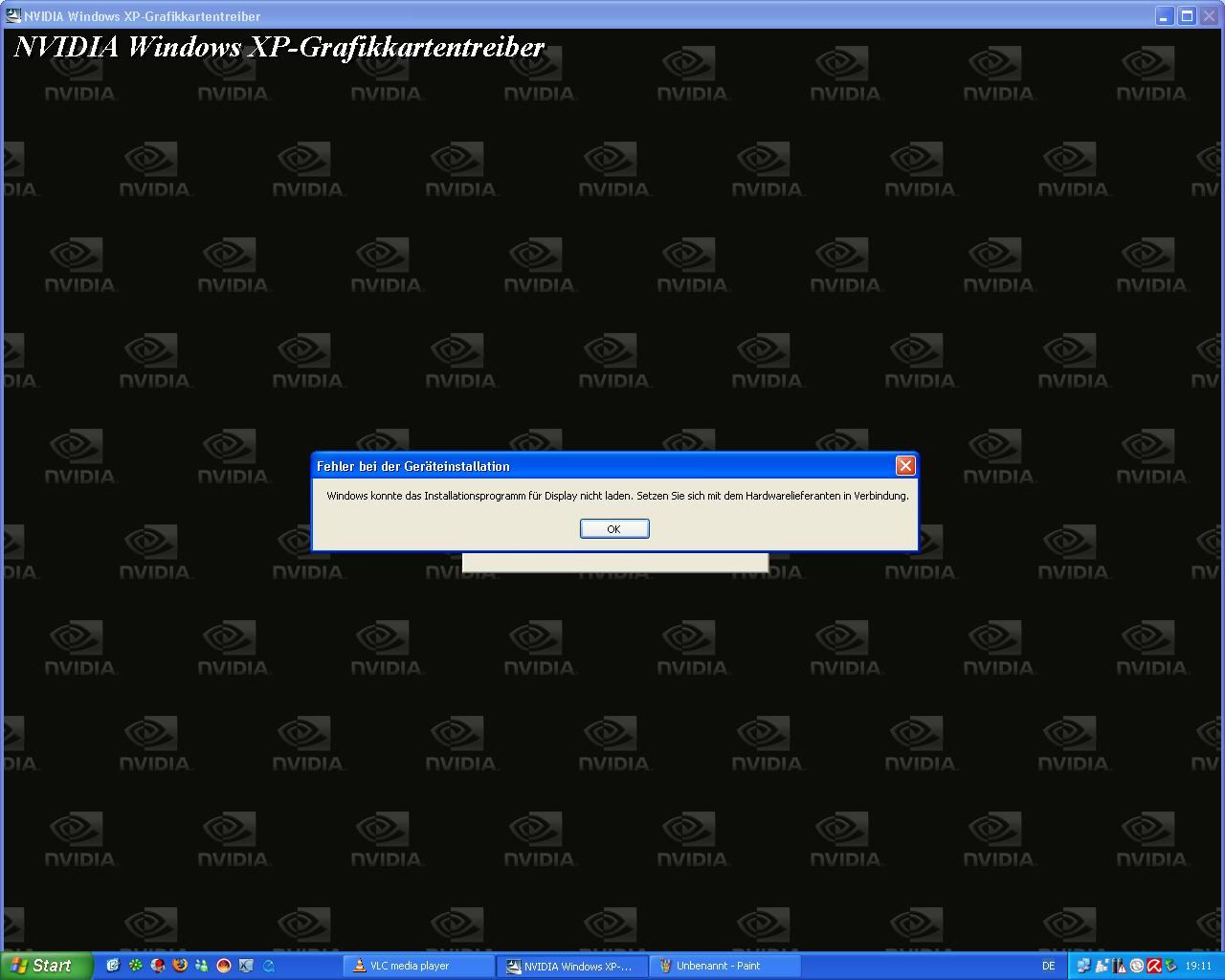The width and height of the screenshot is (1225, 980).
Task: Click OK in the device installation error dialog
Action: 614,528
